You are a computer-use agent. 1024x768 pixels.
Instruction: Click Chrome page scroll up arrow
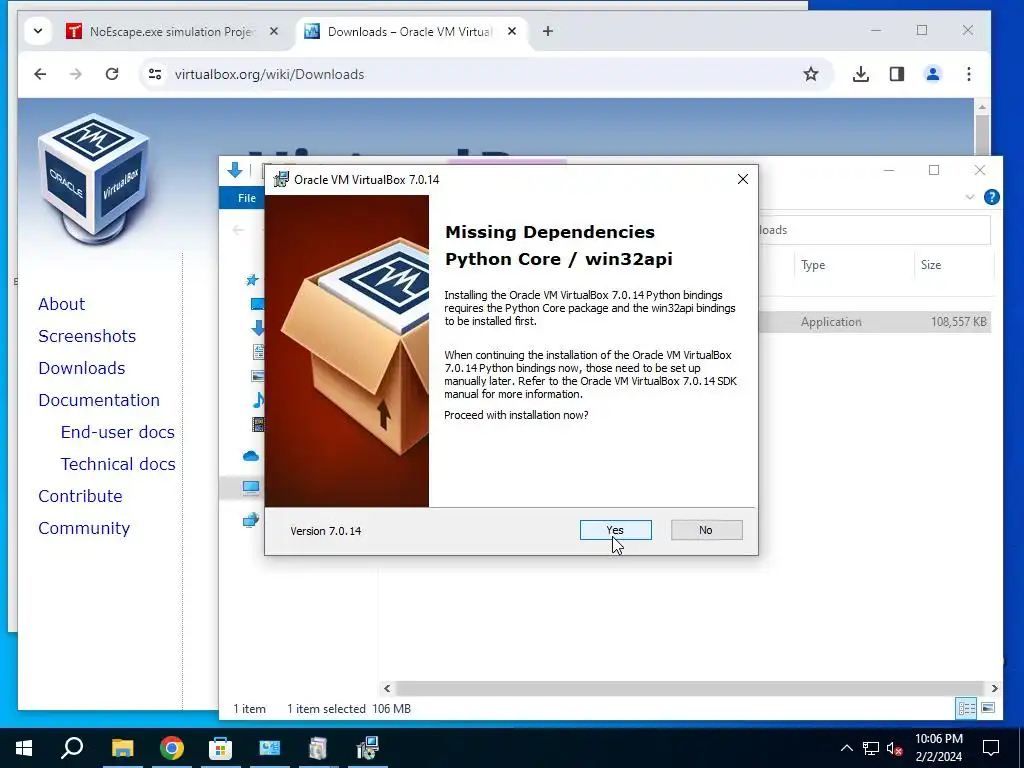click(x=982, y=107)
